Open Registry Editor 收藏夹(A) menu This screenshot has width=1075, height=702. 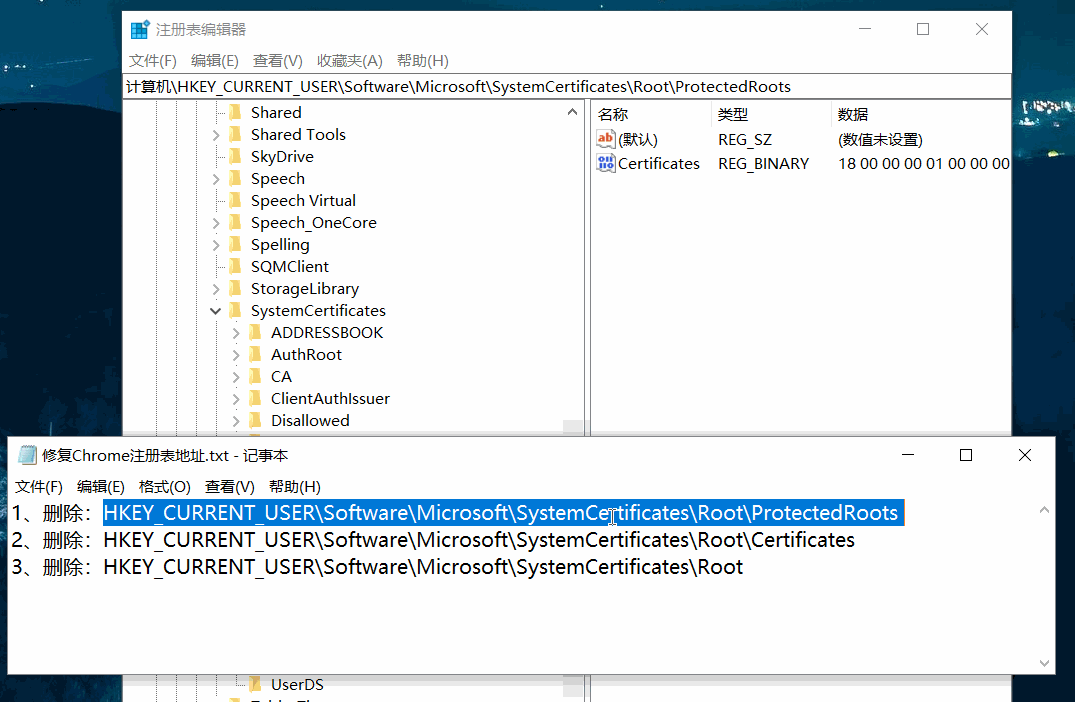[350, 60]
